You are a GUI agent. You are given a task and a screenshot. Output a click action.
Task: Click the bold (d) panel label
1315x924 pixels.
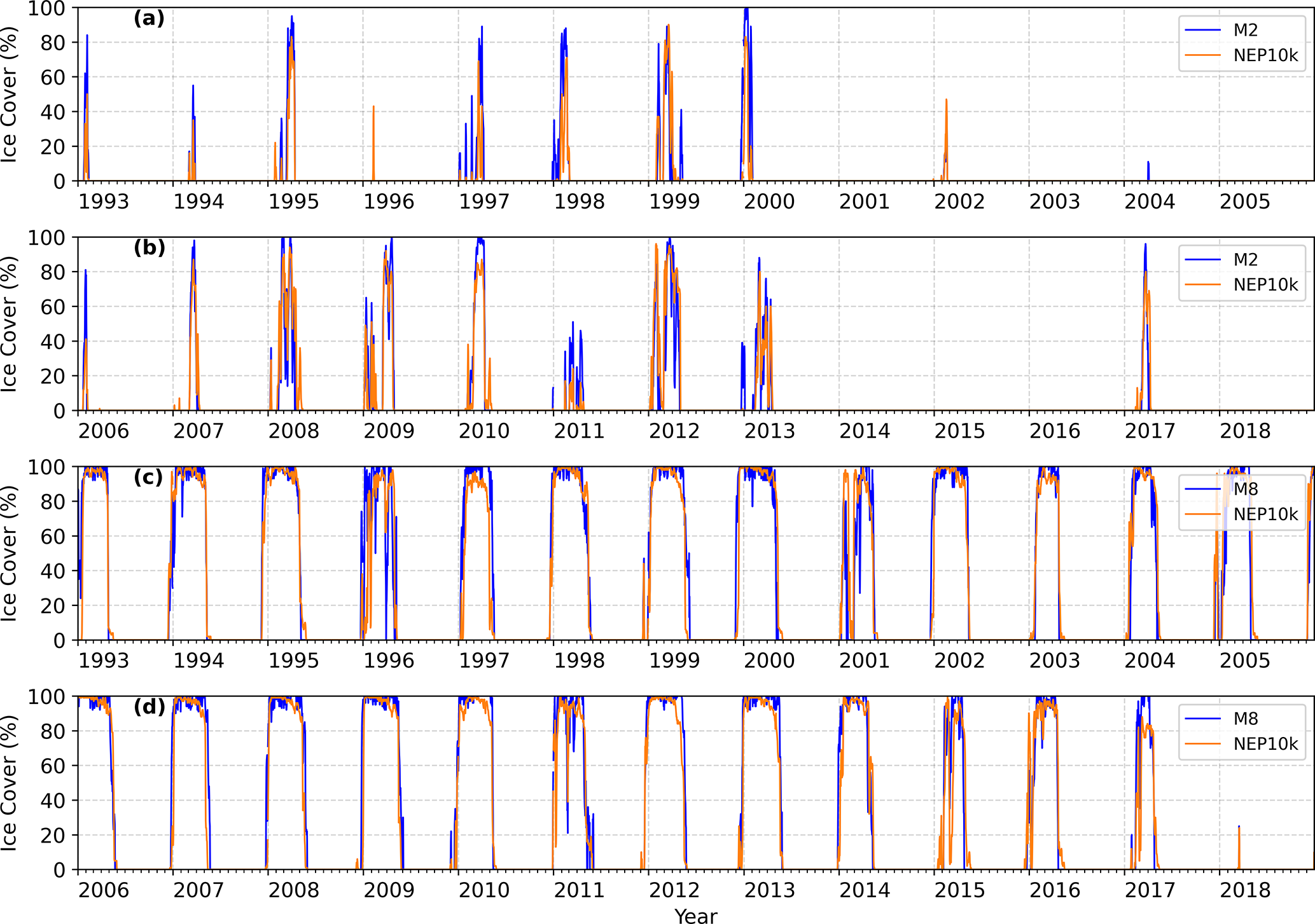[x=149, y=707]
